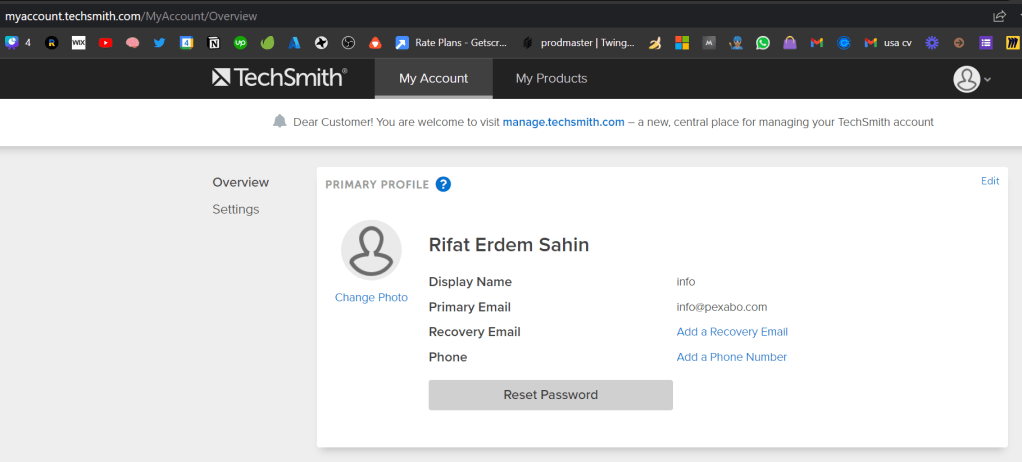Open the green Envato leaf bookmark
The height and width of the screenshot is (462, 1022).
pyautogui.click(x=267, y=43)
